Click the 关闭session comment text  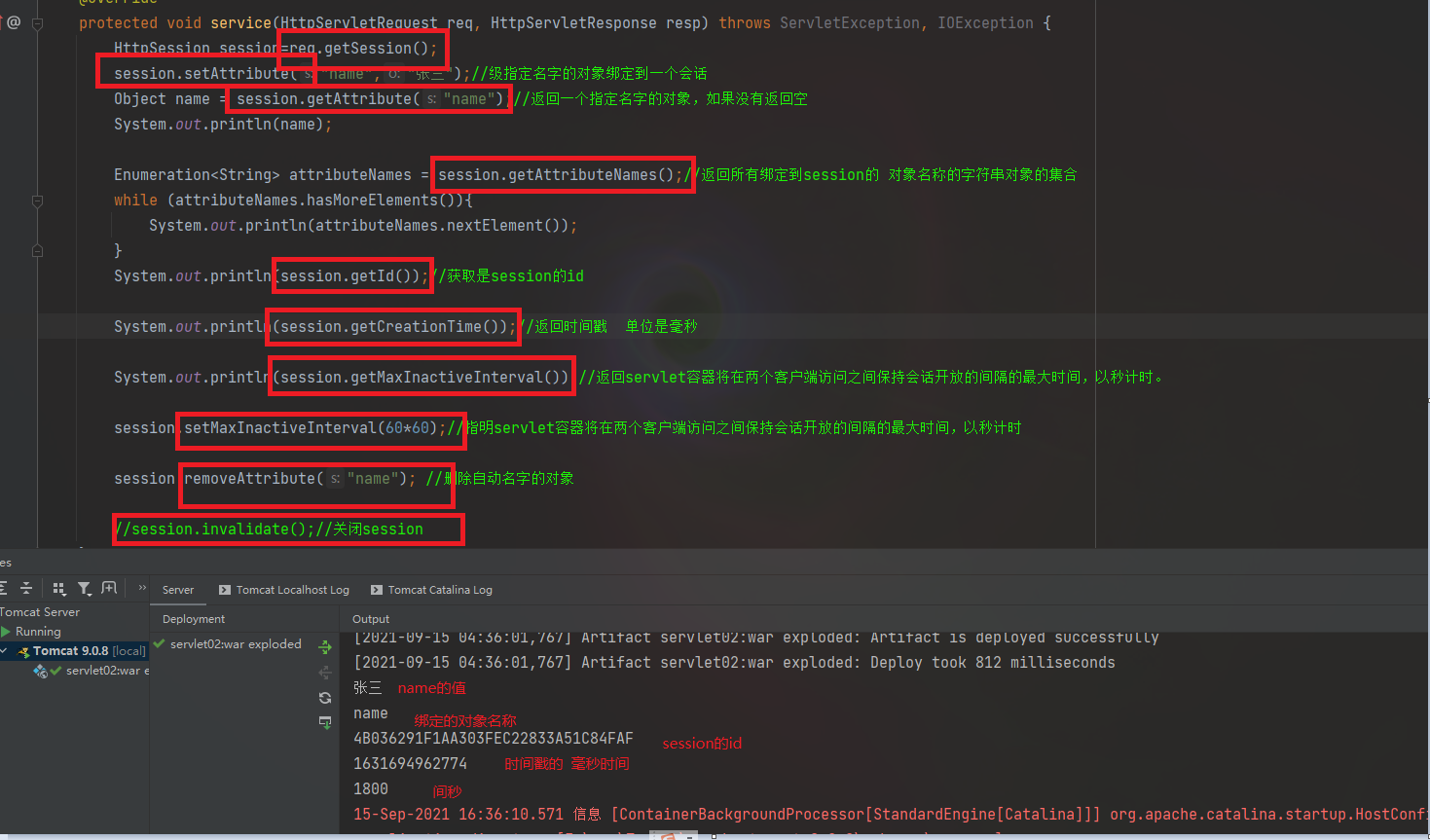(369, 530)
